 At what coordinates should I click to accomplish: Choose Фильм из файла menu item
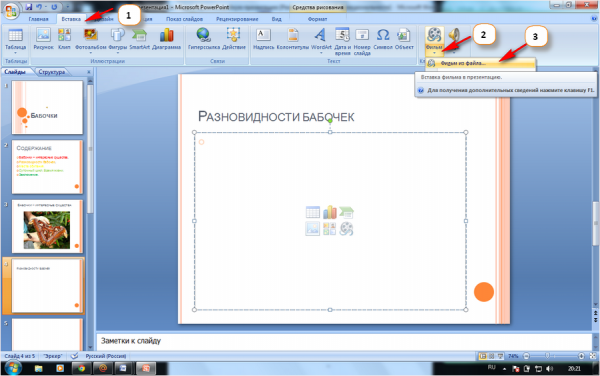(481, 63)
